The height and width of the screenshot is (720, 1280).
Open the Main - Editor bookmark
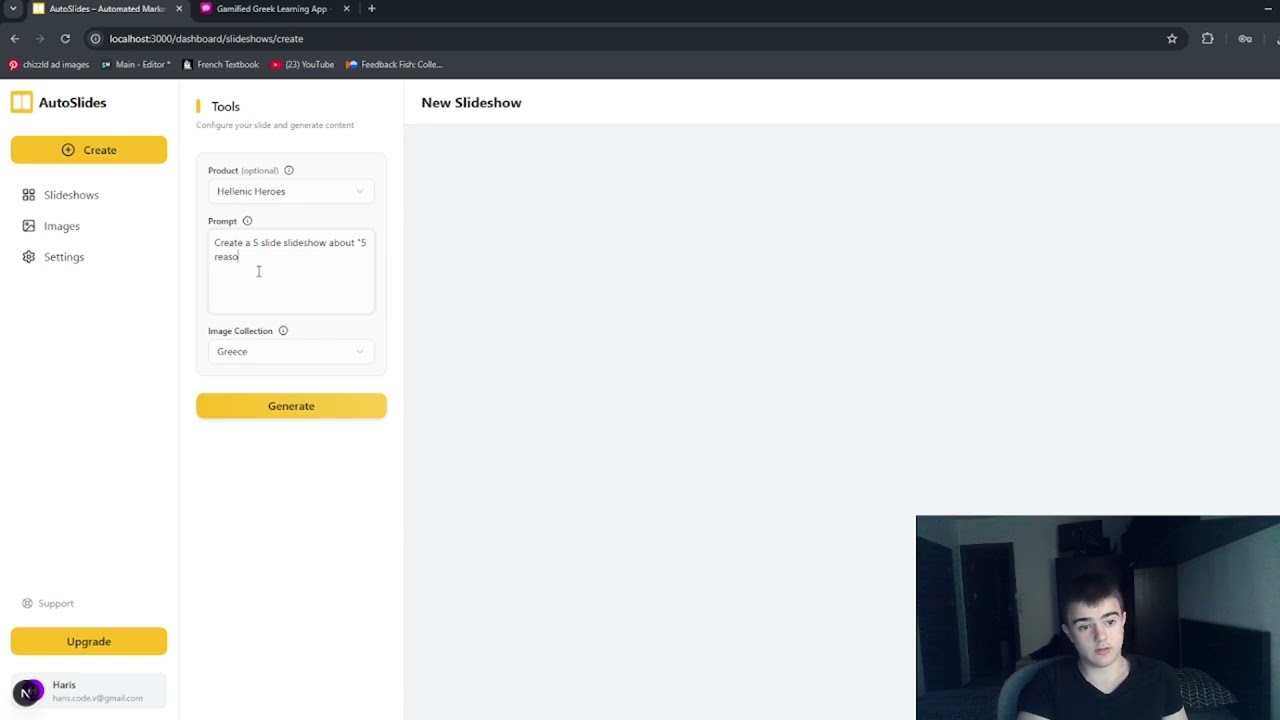click(x=136, y=65)
